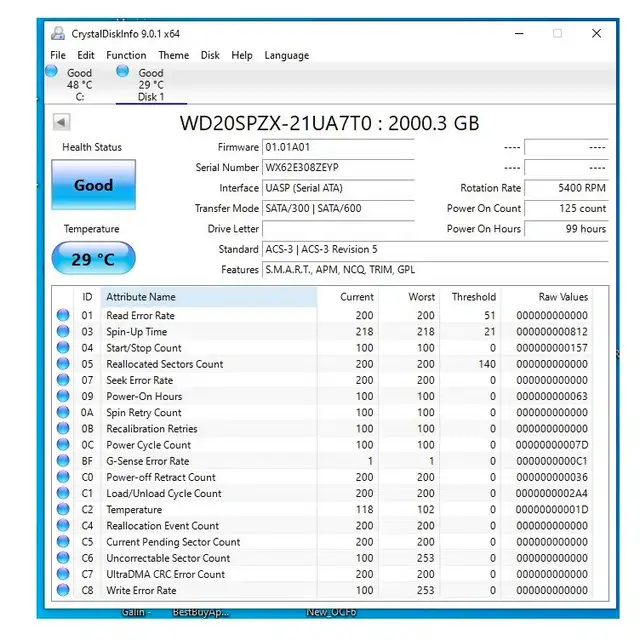Click the status orb for Recalibration Retries

coord(63,428)
